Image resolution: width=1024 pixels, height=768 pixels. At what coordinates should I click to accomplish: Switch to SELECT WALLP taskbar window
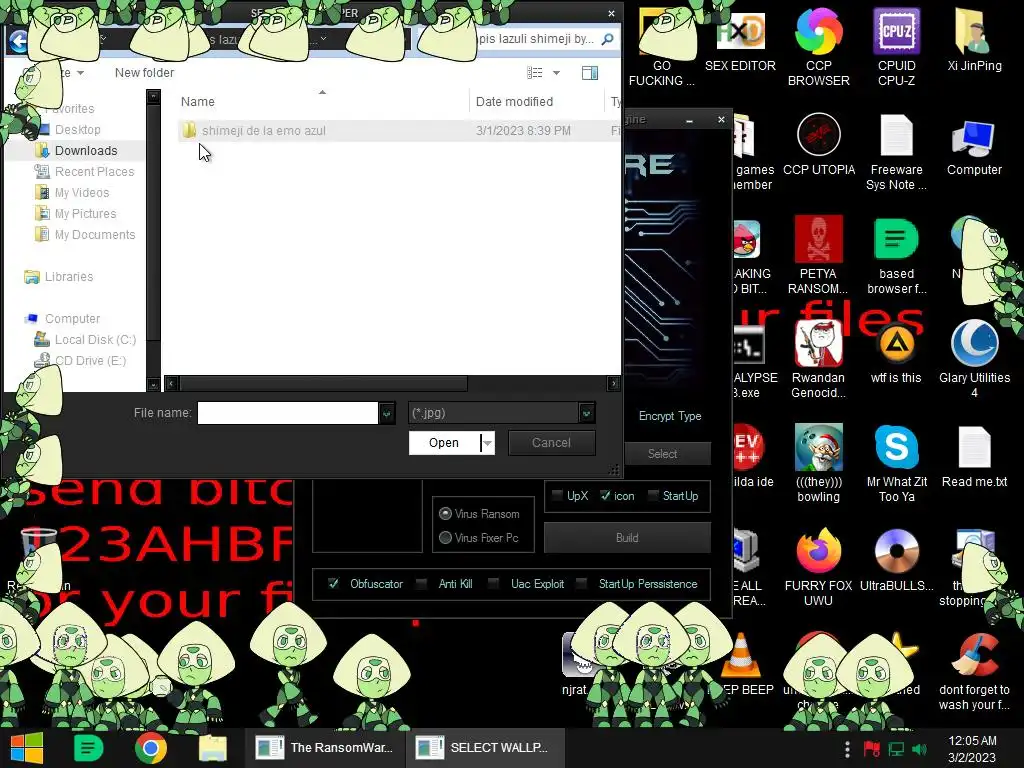click(x=486, y=748)
